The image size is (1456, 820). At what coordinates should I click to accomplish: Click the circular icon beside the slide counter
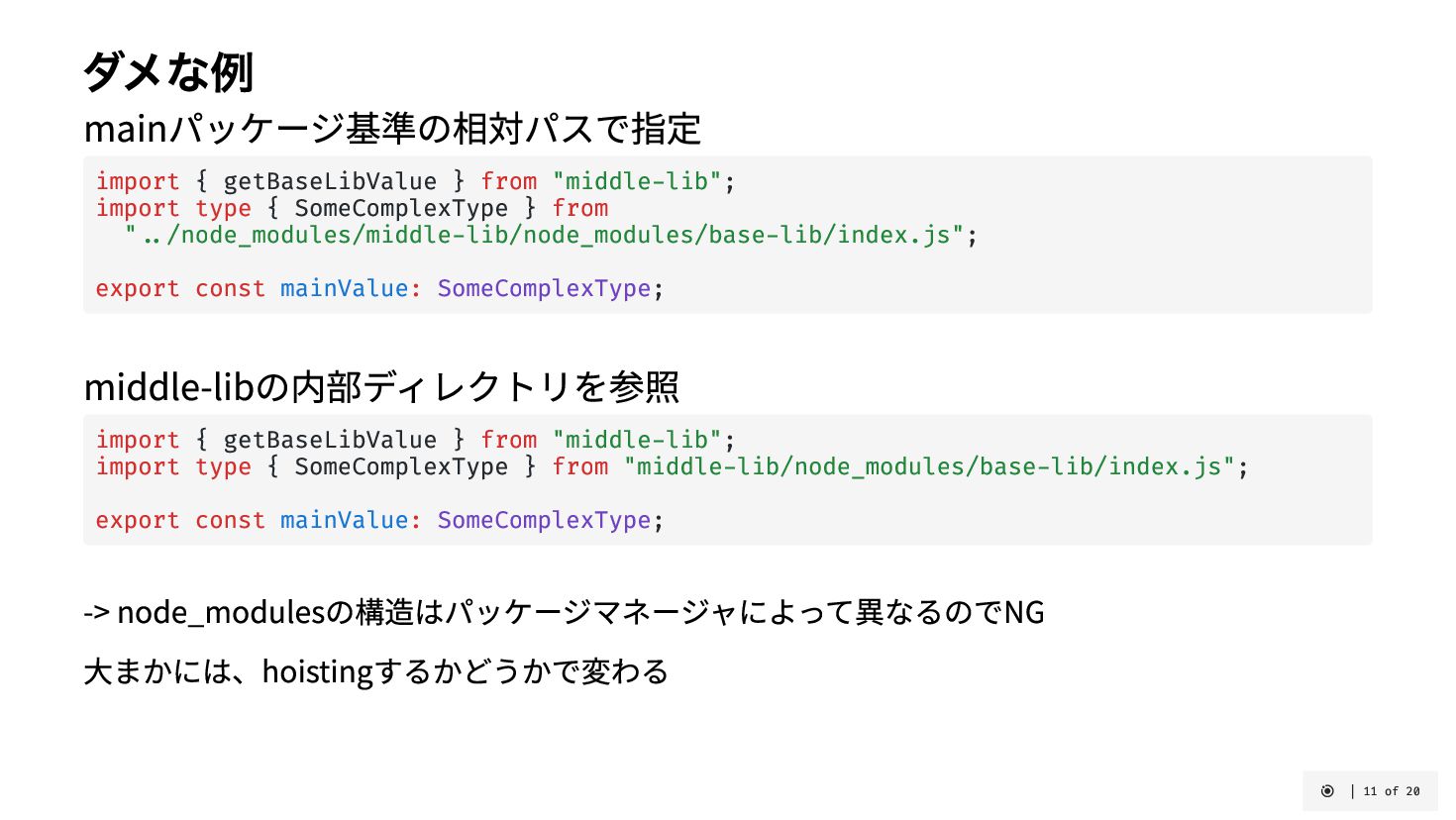1327,791
